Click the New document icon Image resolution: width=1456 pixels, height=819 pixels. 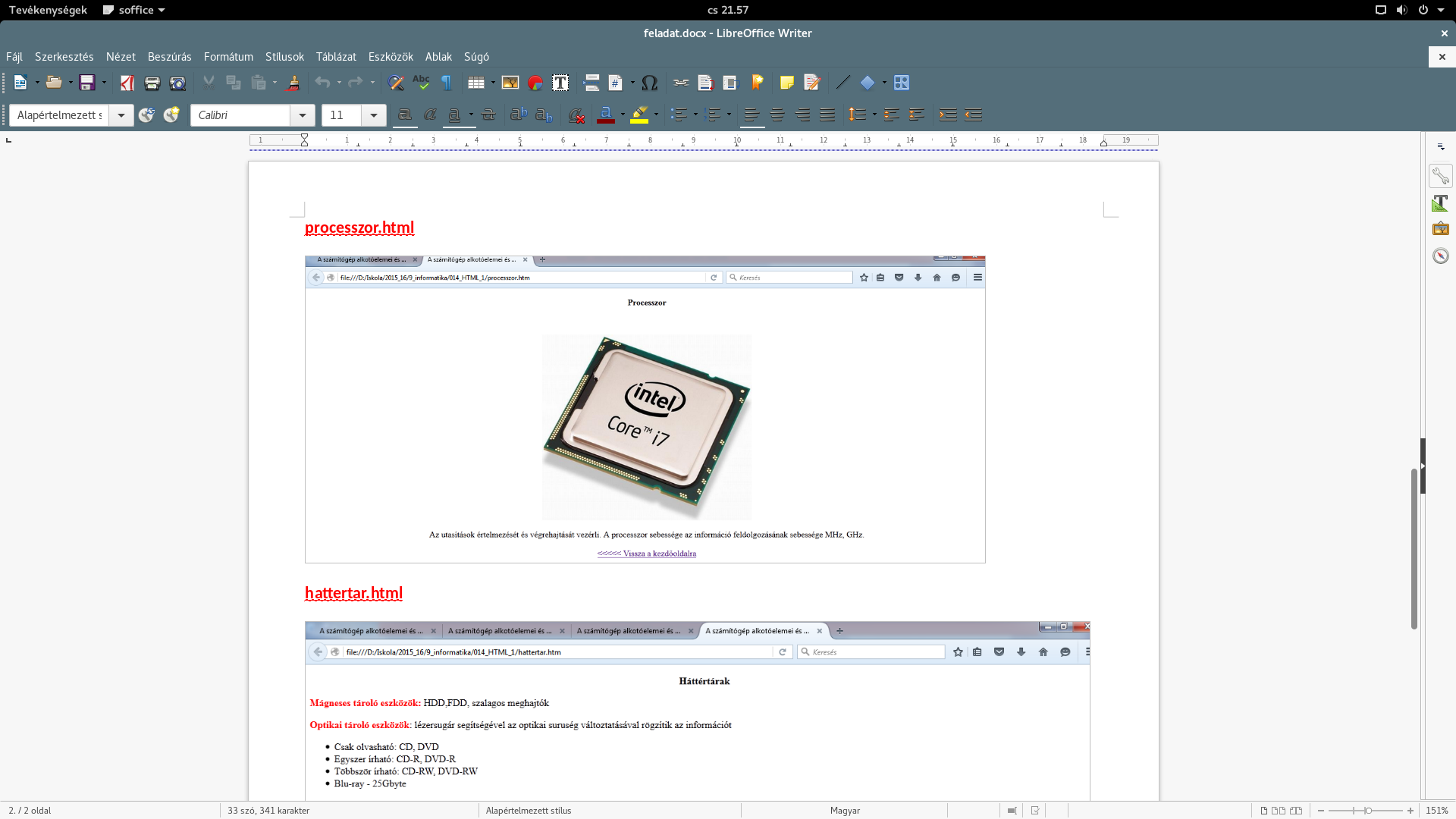tap(20, 83)
